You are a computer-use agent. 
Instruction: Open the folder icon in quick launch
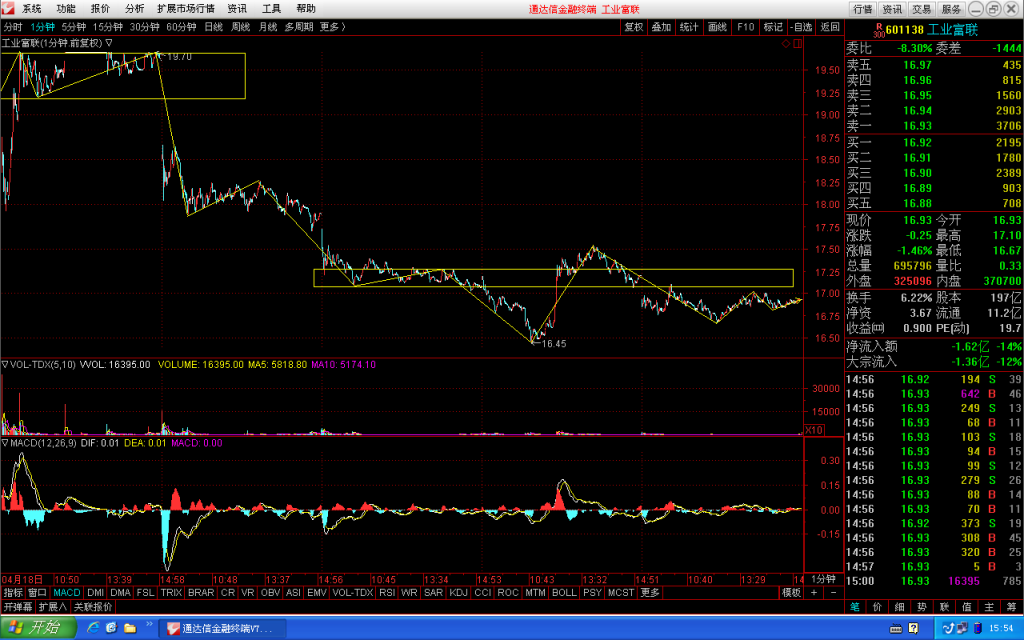[130, 628]
